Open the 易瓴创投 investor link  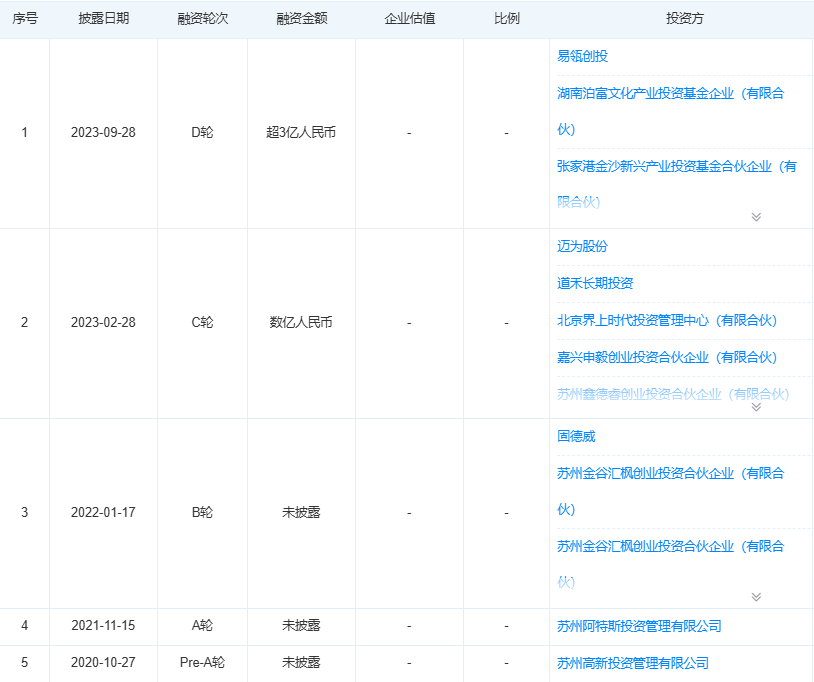(x=571, y=56)
